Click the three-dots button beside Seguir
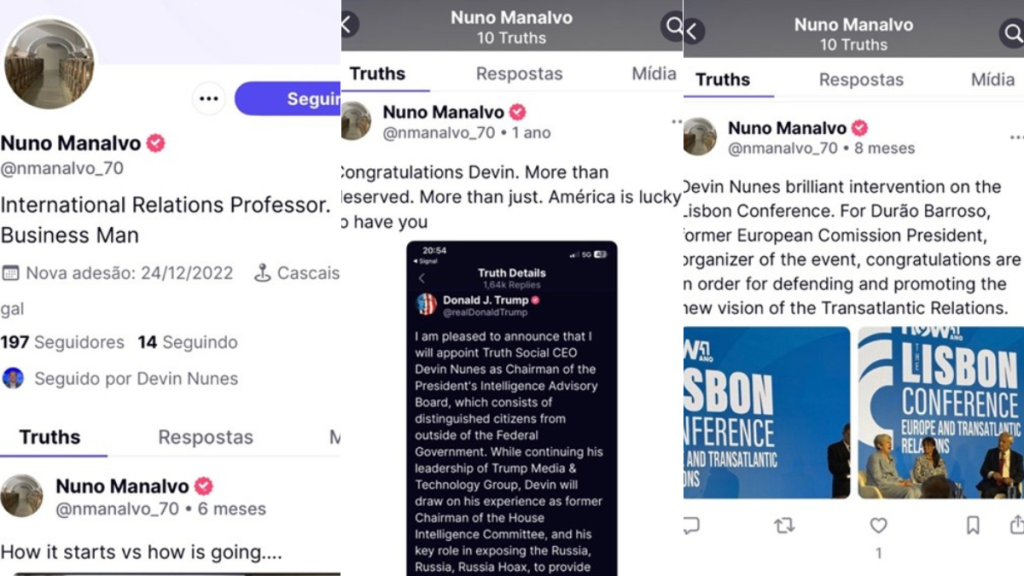This screenshot has height=576, width=1024. (209, 99)
